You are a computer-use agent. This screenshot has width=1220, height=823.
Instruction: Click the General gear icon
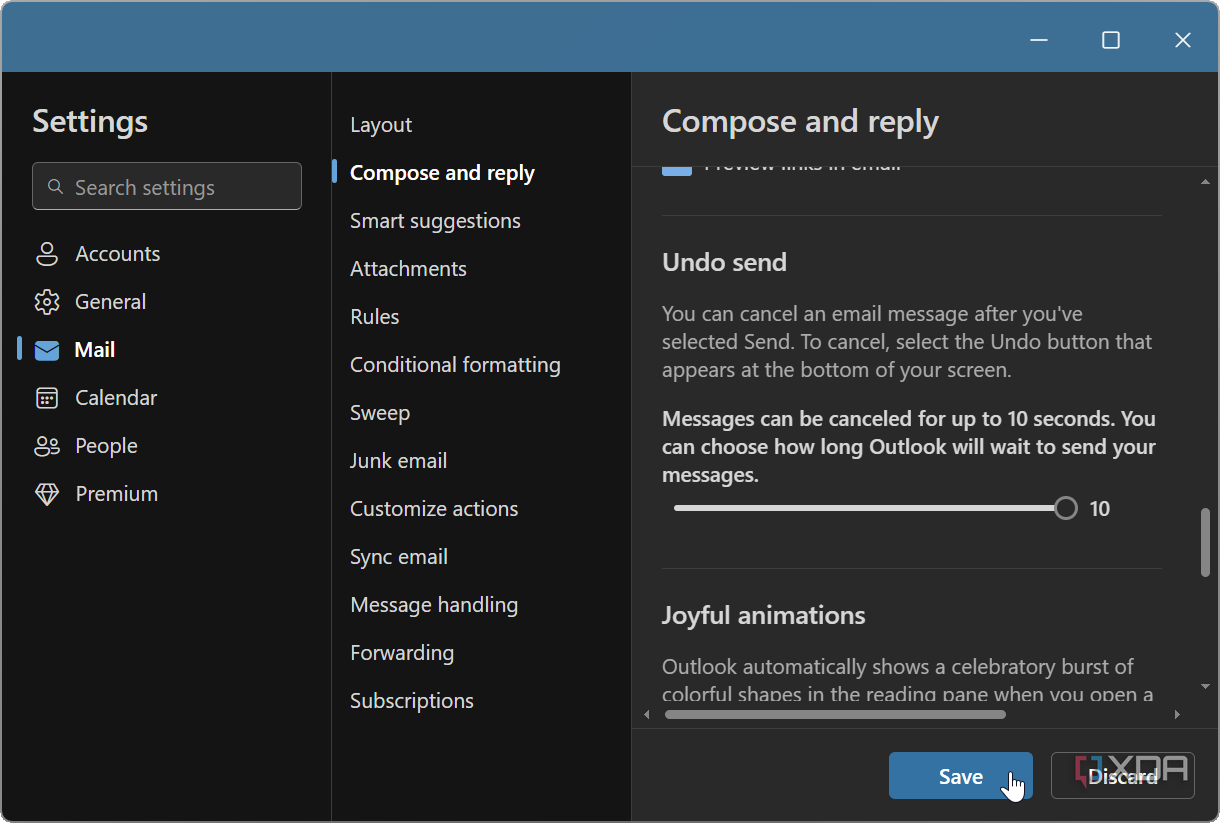[x=47, y=302]
